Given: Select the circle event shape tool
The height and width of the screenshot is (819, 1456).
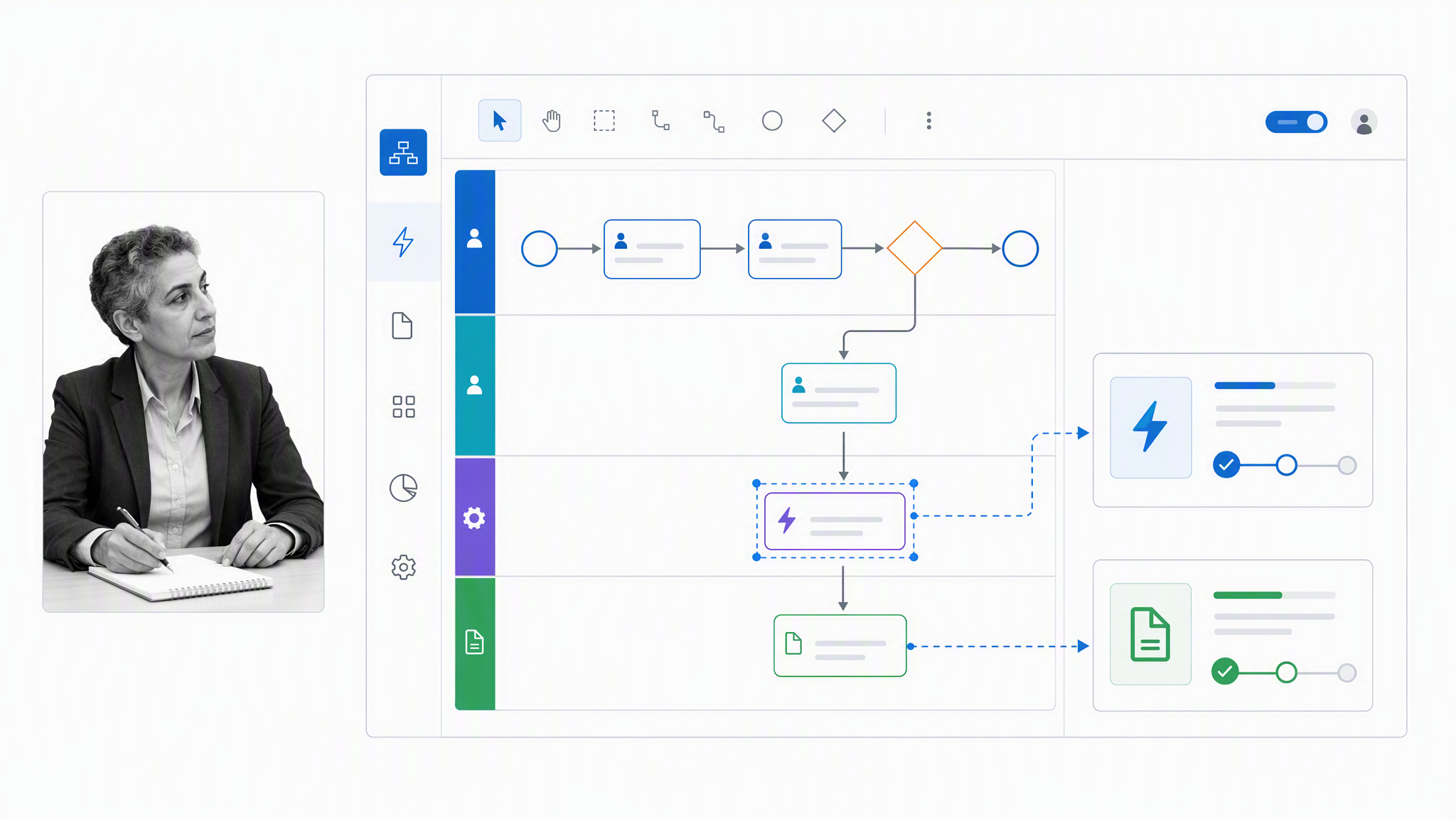Looking at the screenshot, I should 772,121.
